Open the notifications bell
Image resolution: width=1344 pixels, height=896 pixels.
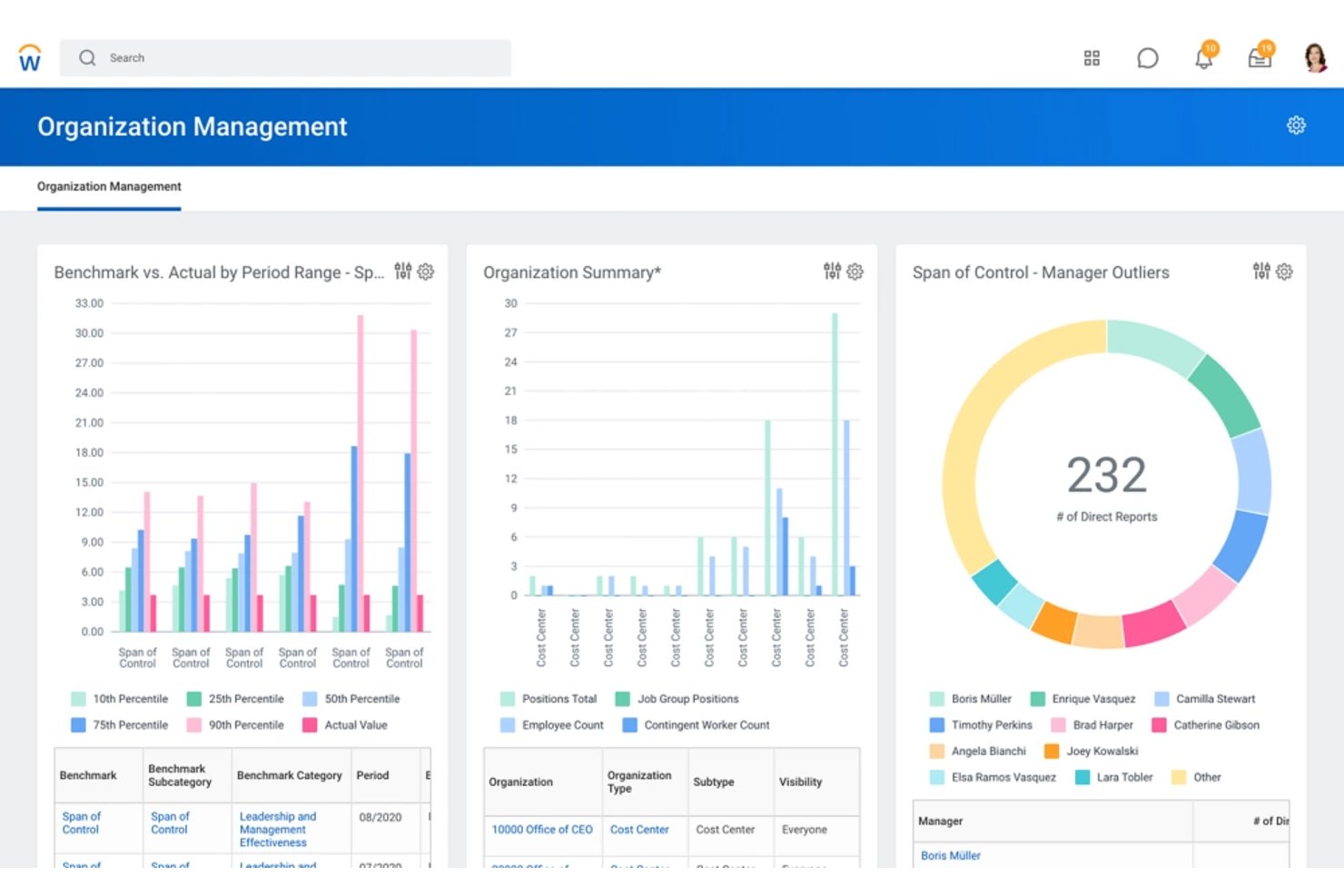pos(1204,57)
